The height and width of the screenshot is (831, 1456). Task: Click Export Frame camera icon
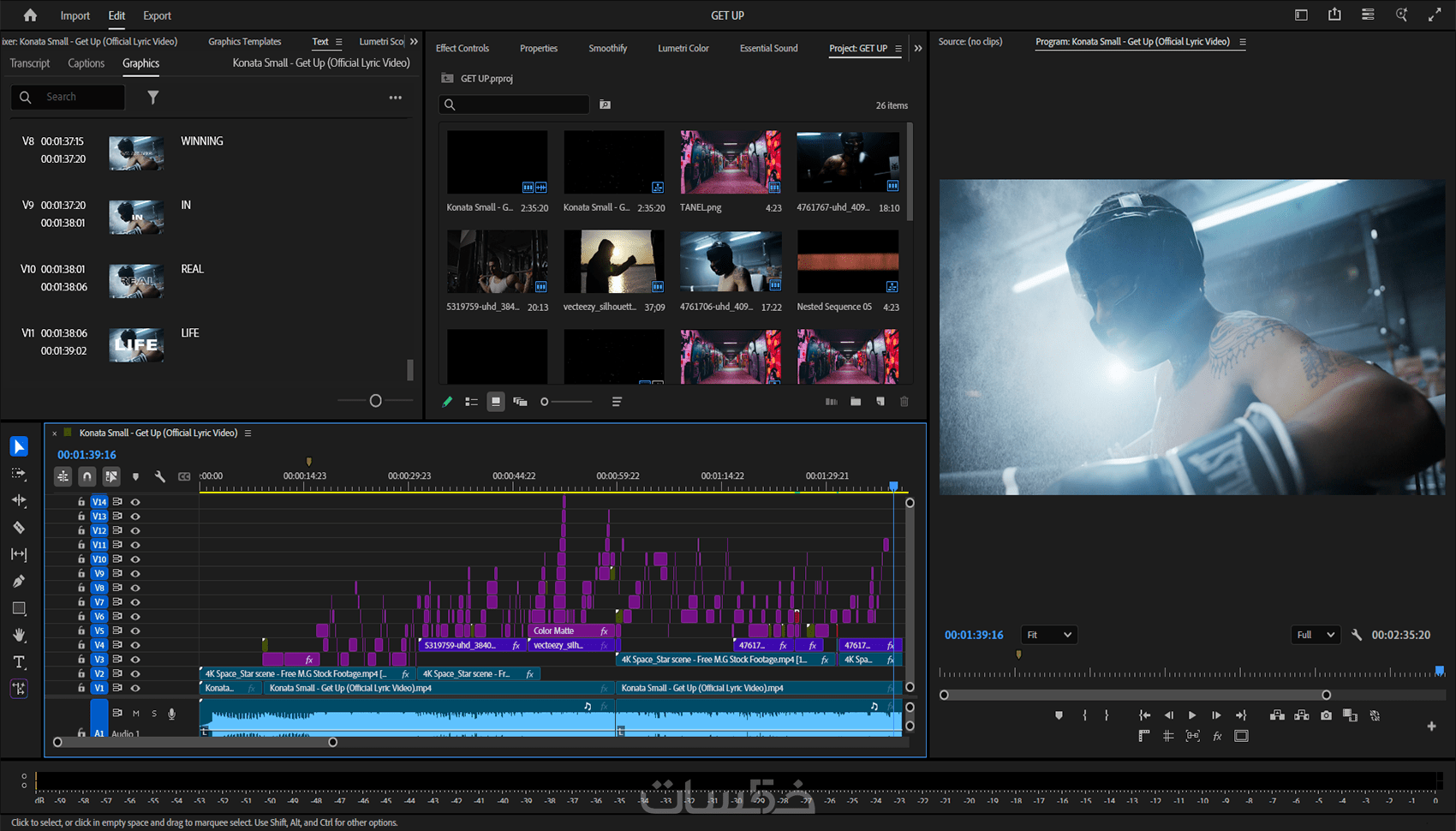pyautogui.click(x=1326, y=715)
